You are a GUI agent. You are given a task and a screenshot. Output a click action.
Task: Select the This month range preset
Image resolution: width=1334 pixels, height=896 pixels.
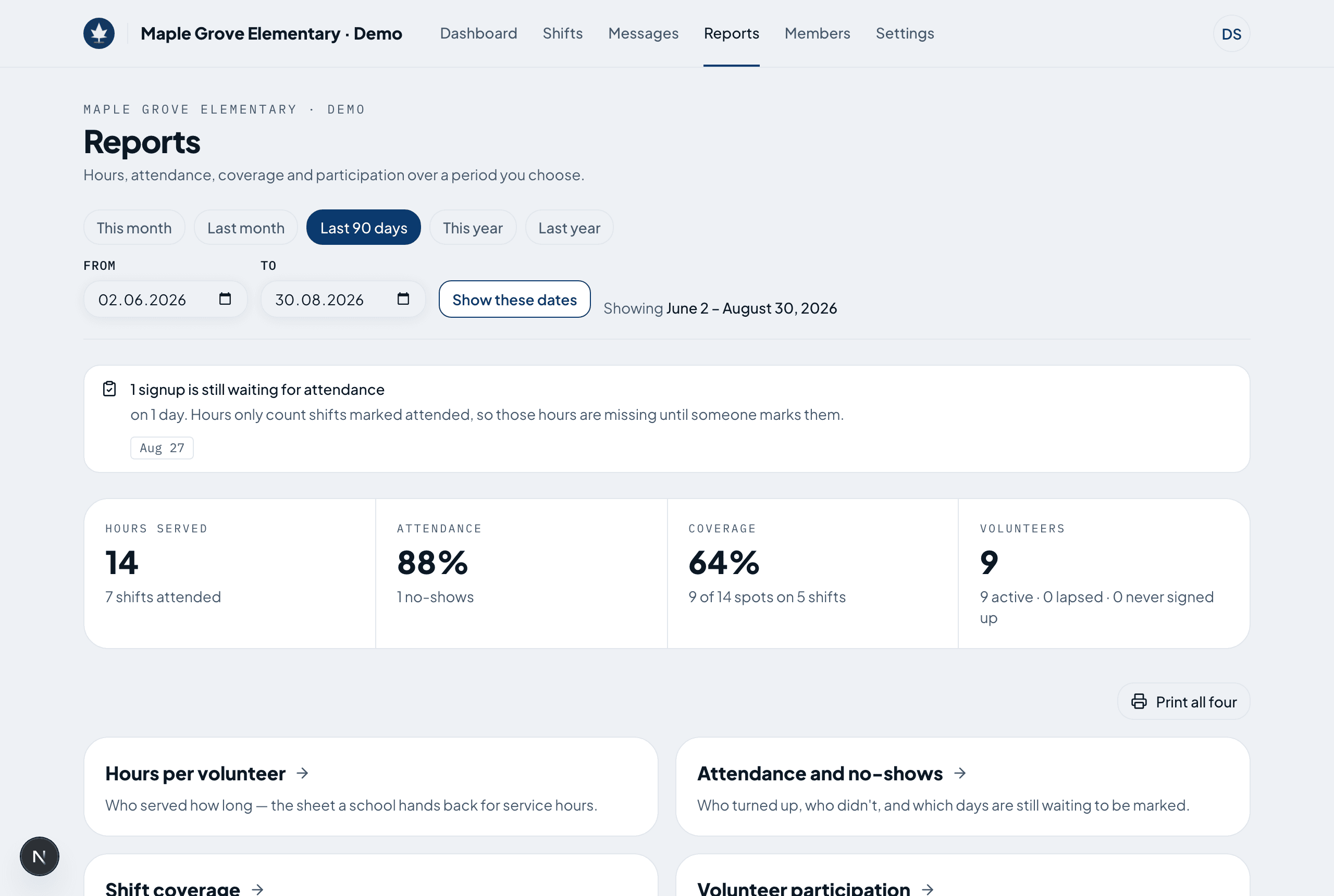[134, 228]
